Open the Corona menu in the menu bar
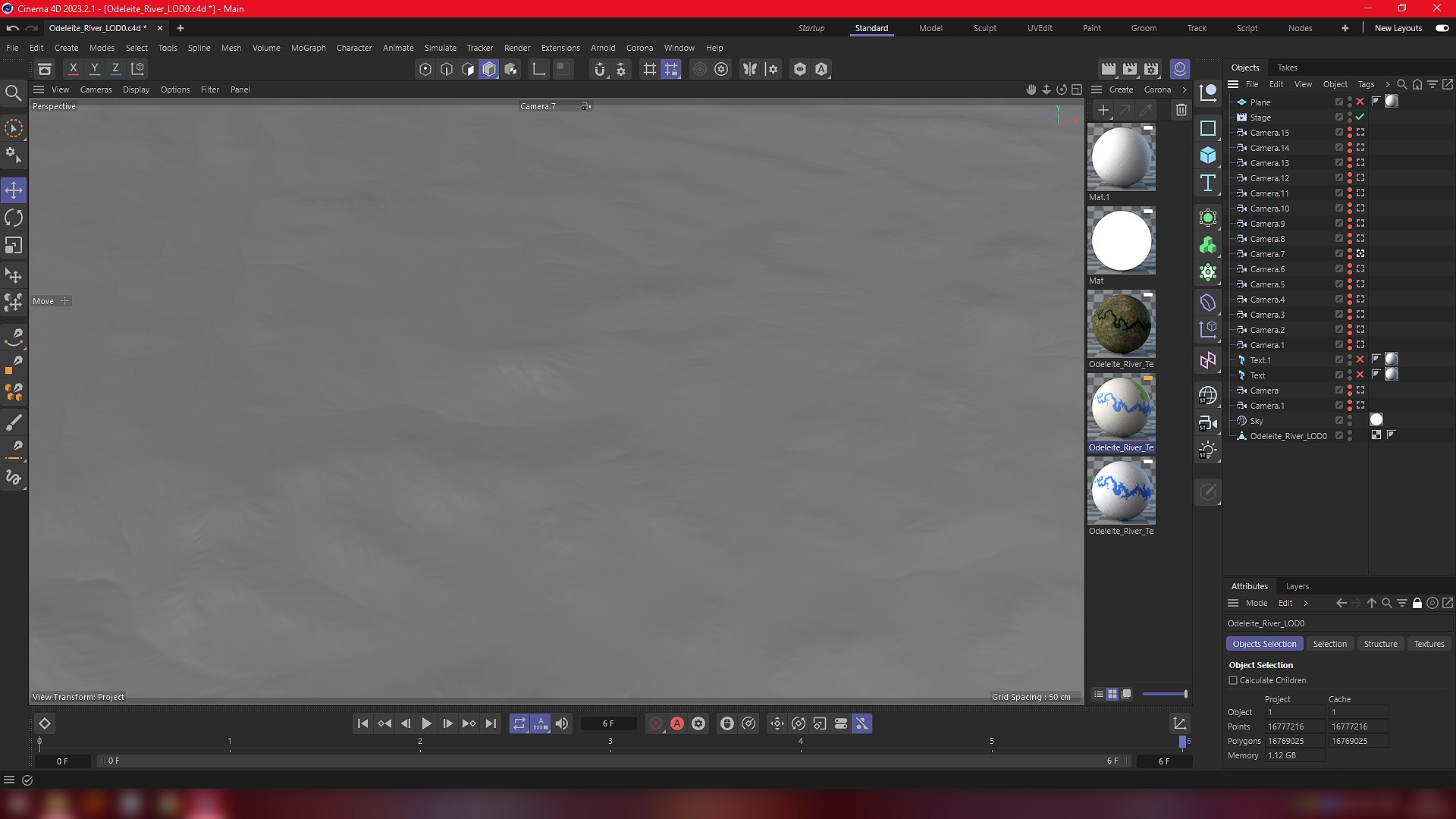 [x=639, y=48]
